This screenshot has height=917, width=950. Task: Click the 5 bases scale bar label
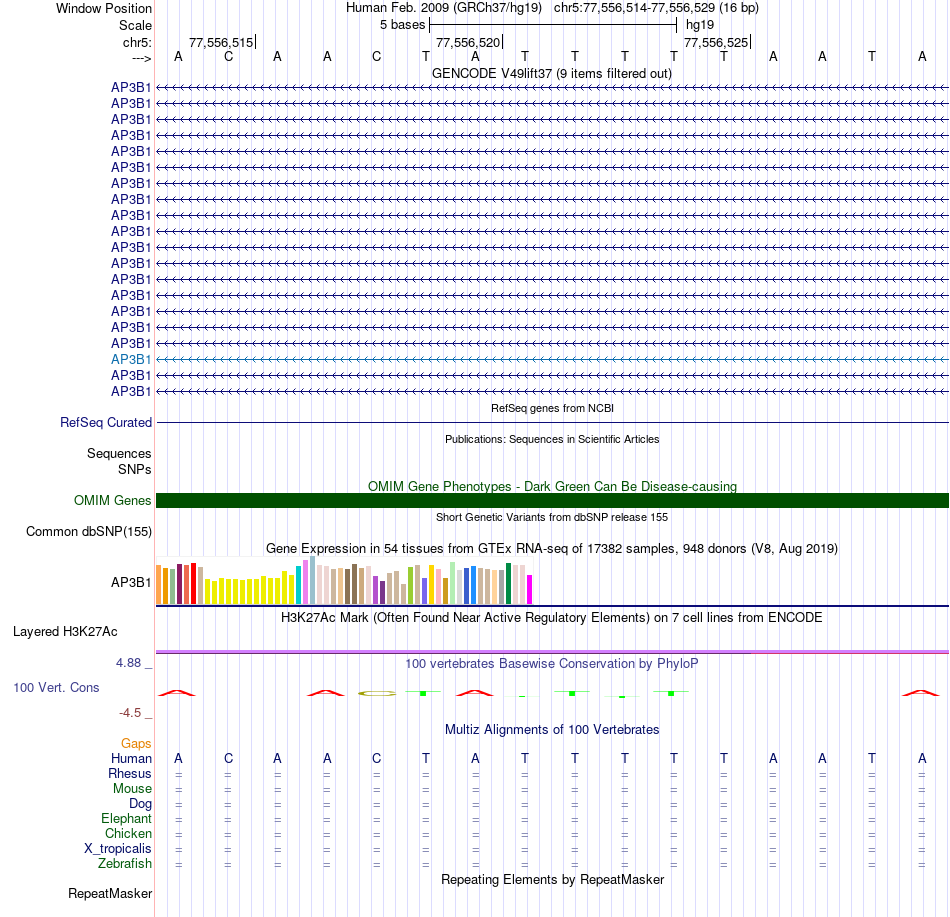point(403,25)
